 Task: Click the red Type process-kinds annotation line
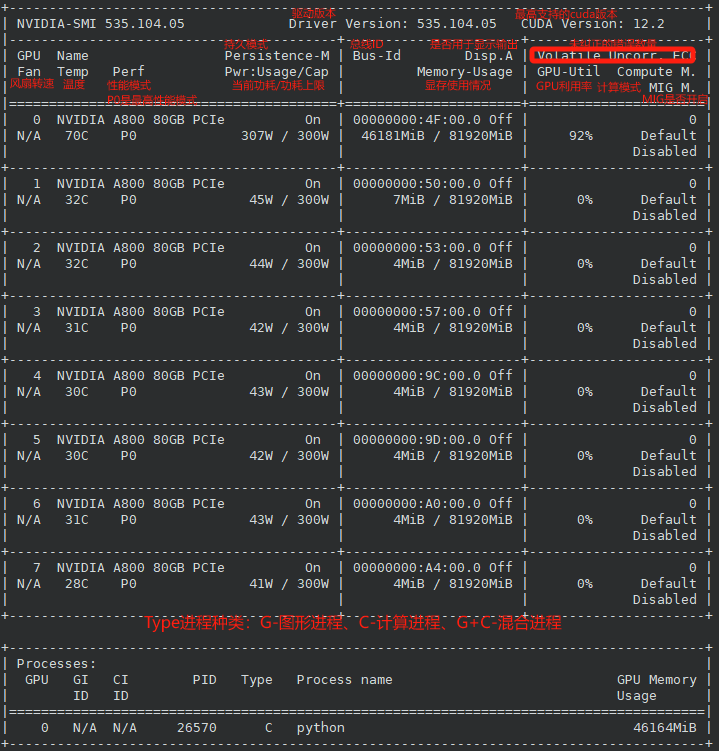pyautogui.click(x=352, y=623)
